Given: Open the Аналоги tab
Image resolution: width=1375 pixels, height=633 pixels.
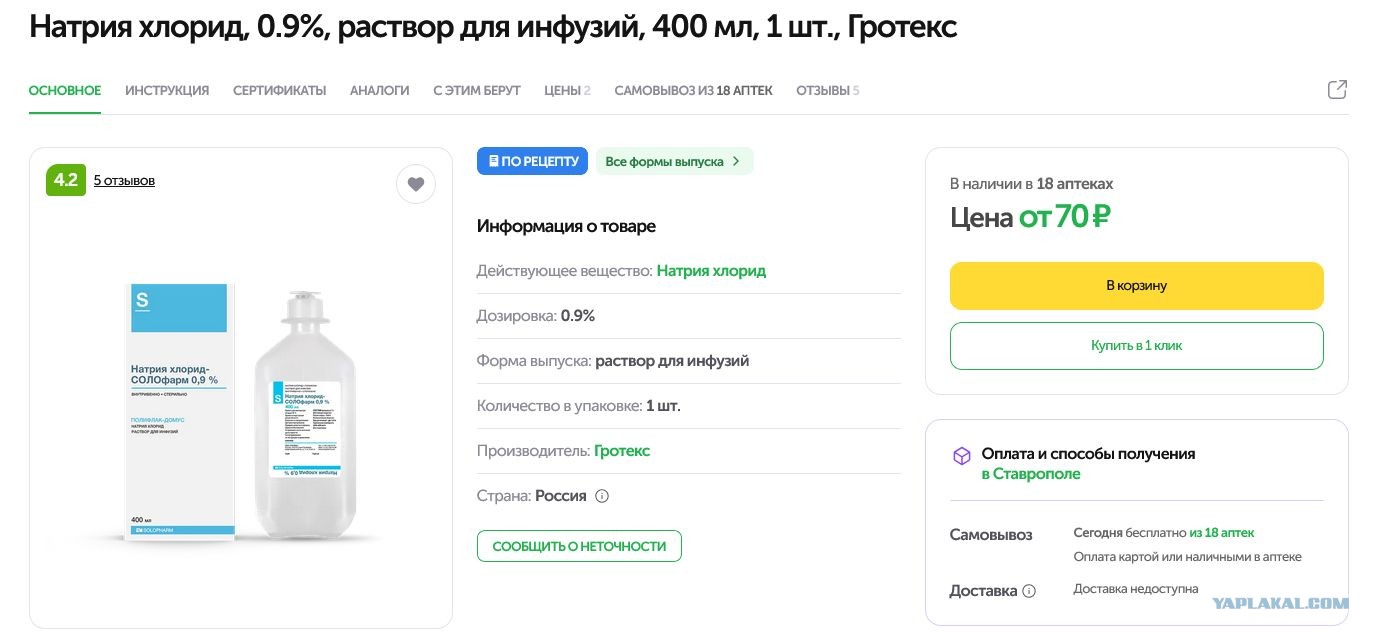Looking at the screenshot, I should 380,90.
